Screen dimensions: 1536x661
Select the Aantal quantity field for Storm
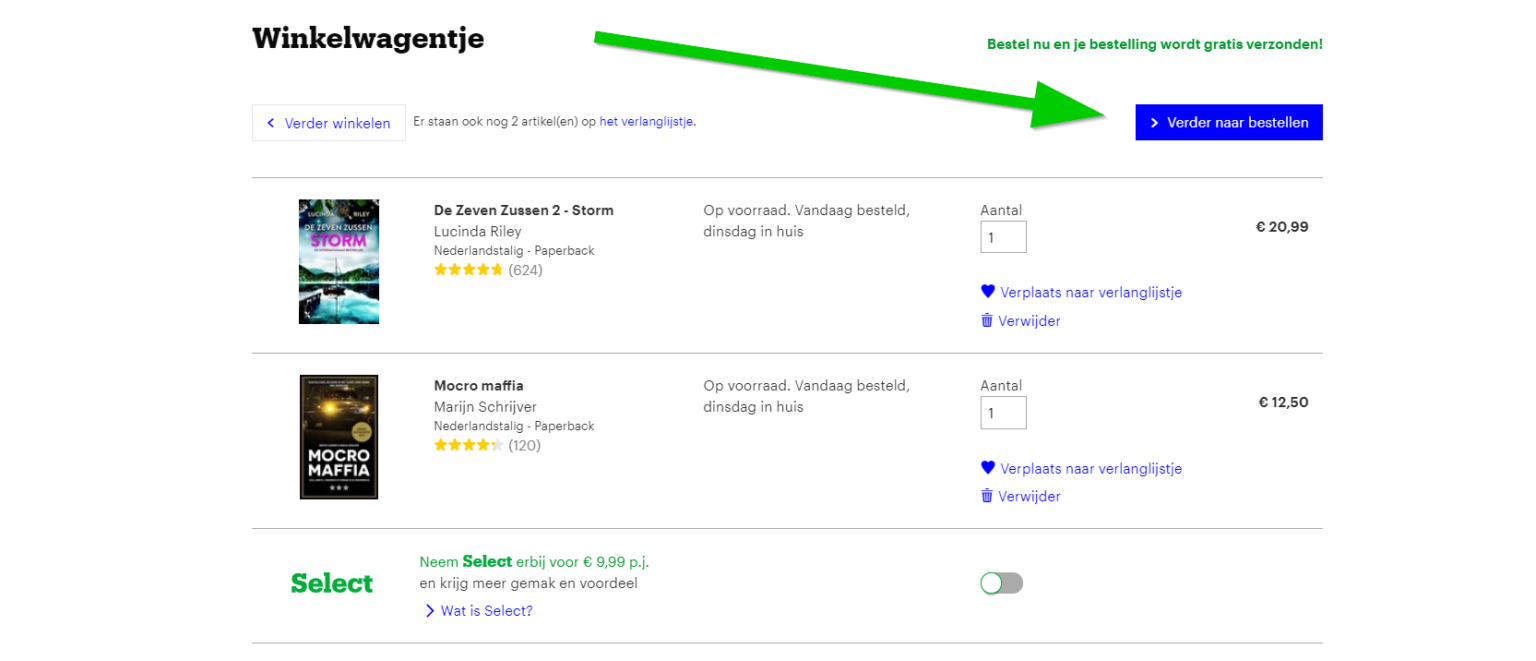click(x=1003, y=236)
